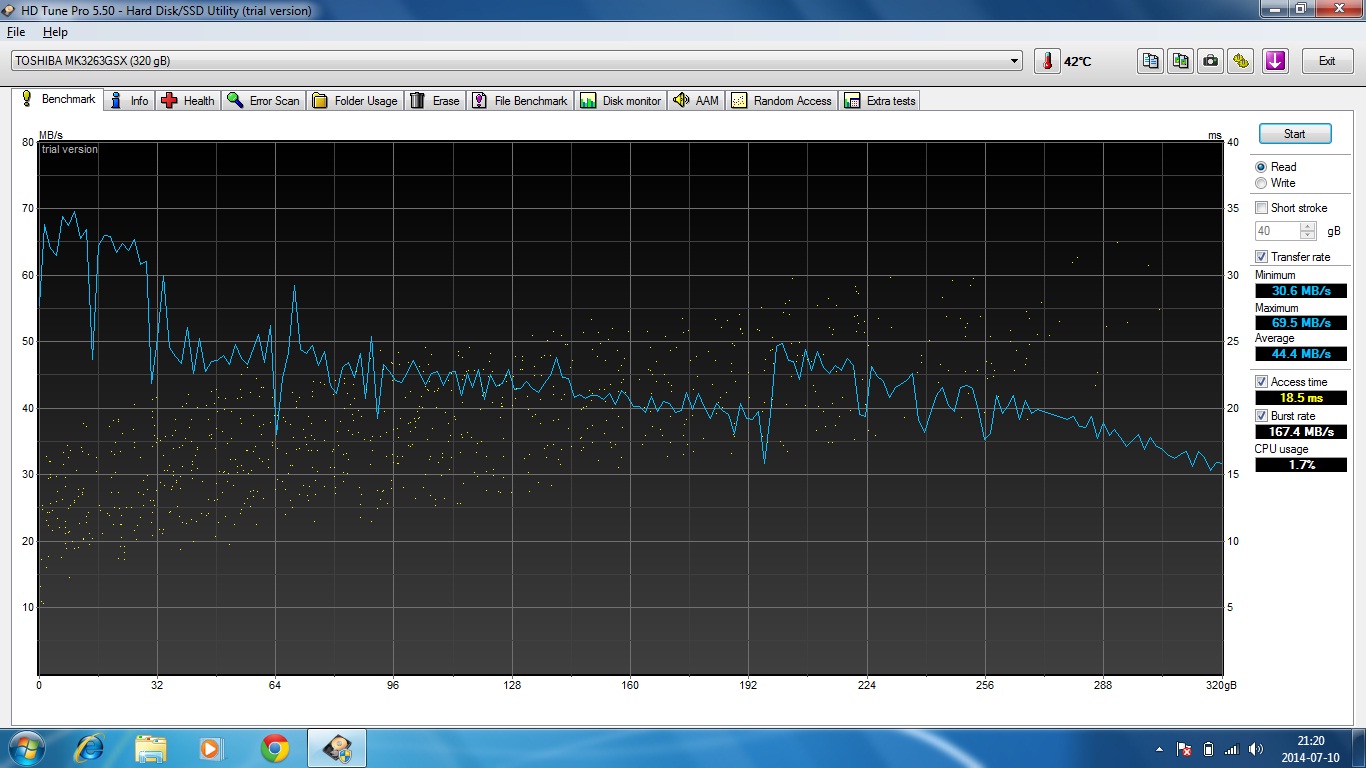Screen dimensions: 1366x768
Task: Click the thermometer temperature icon
Action: coord(1046,61)
